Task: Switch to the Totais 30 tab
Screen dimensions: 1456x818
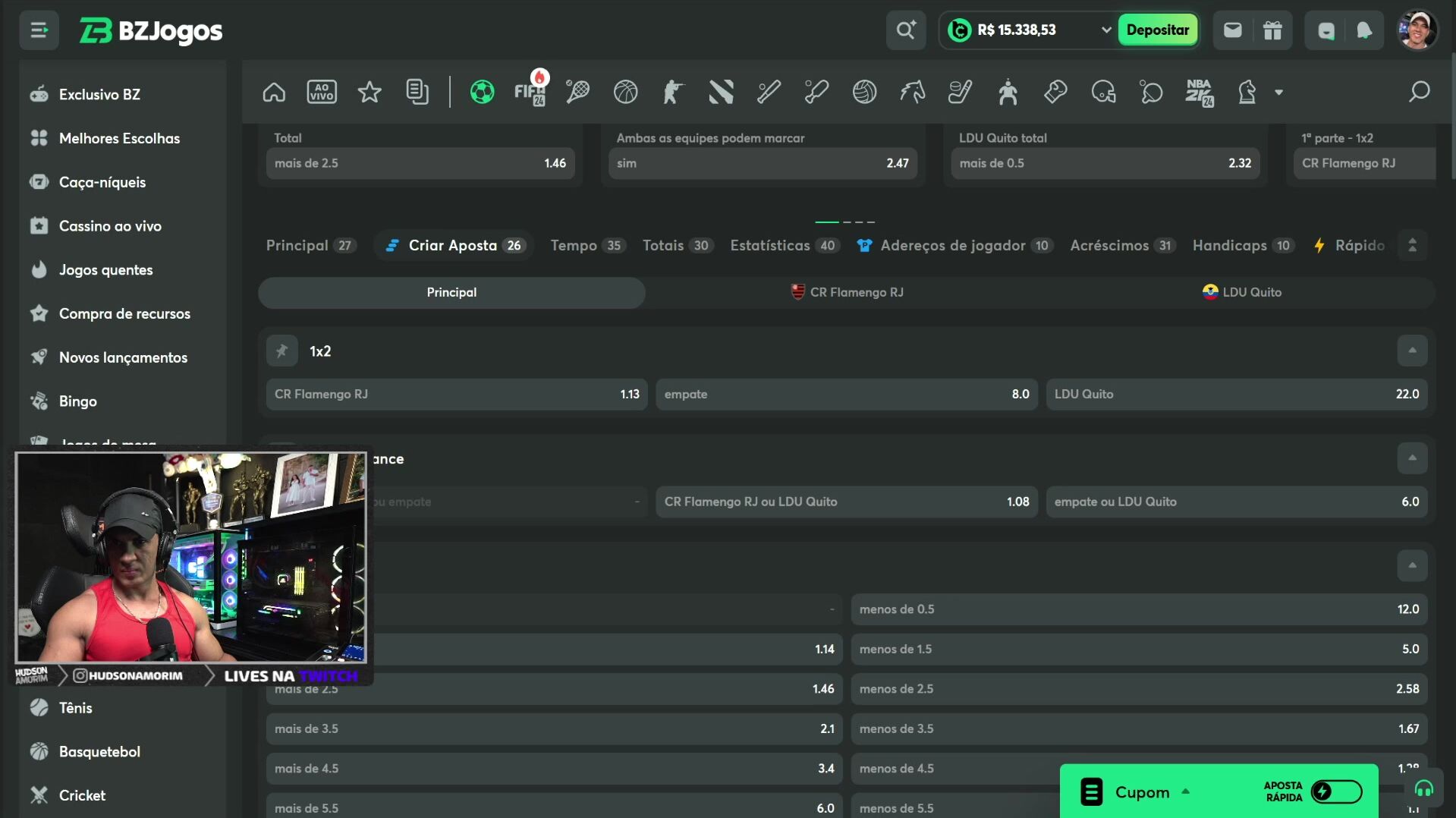Action: [x=678, y=245]
